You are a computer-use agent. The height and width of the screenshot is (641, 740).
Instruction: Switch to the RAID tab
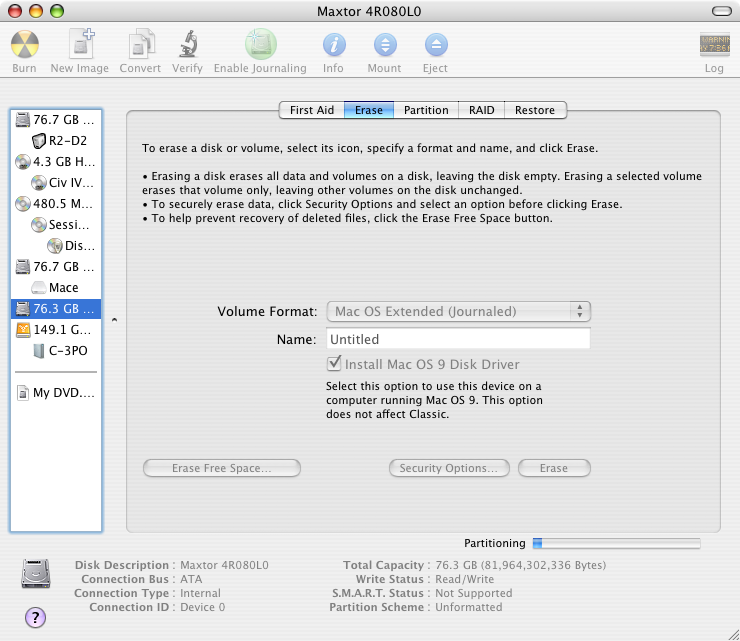pos(481,110)
